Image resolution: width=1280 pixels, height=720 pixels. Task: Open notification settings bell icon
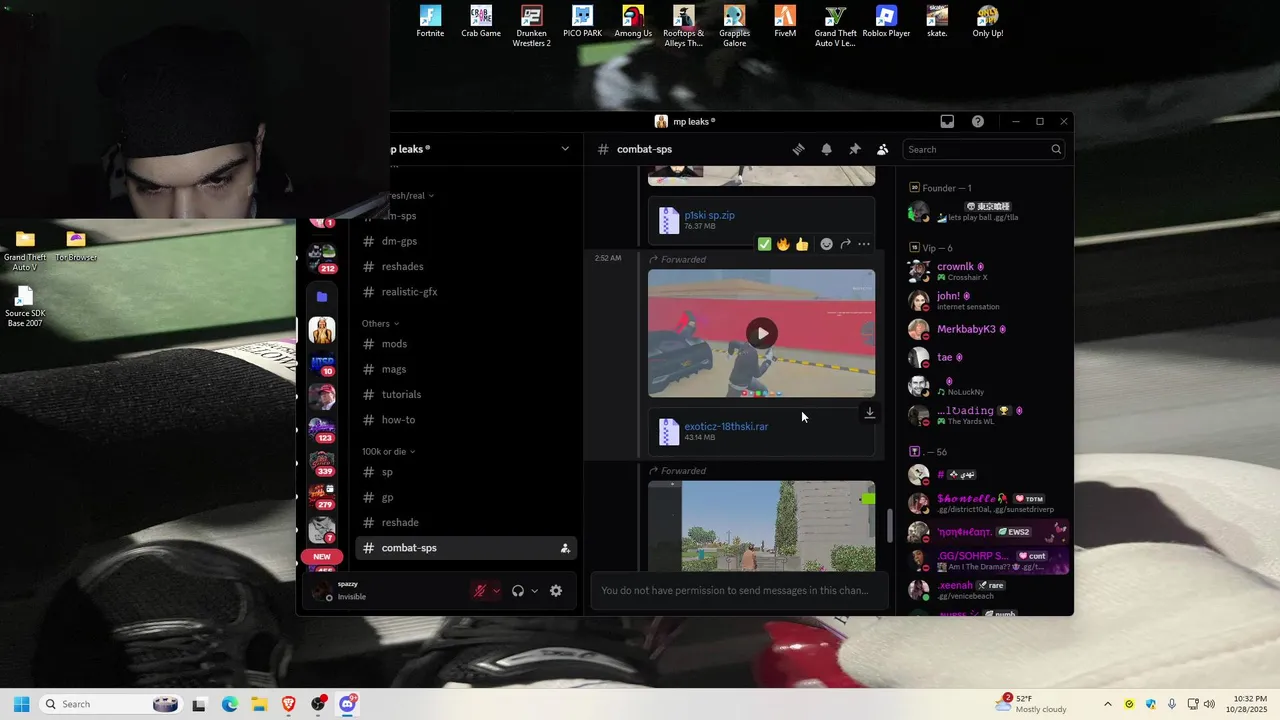pyautogui.click(x=826, y=149)
